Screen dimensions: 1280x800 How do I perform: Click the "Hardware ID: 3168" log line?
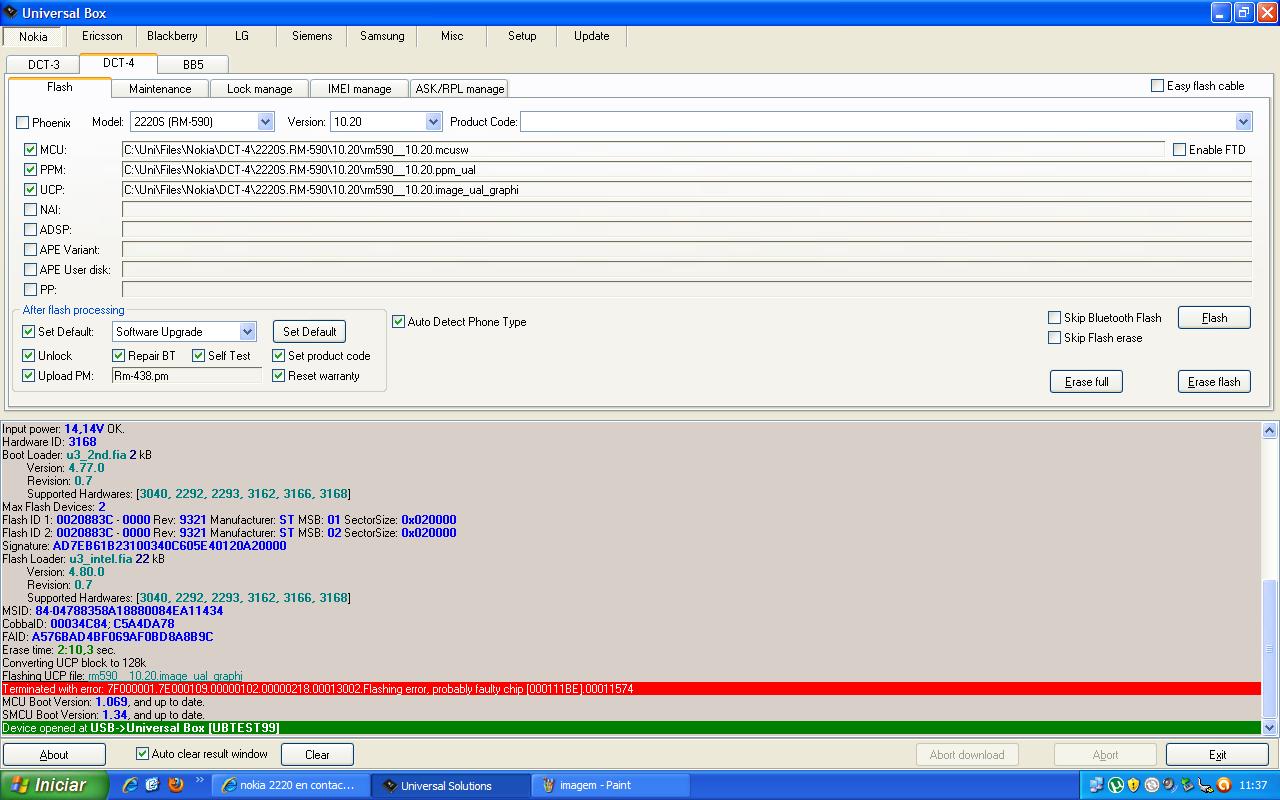49,442
